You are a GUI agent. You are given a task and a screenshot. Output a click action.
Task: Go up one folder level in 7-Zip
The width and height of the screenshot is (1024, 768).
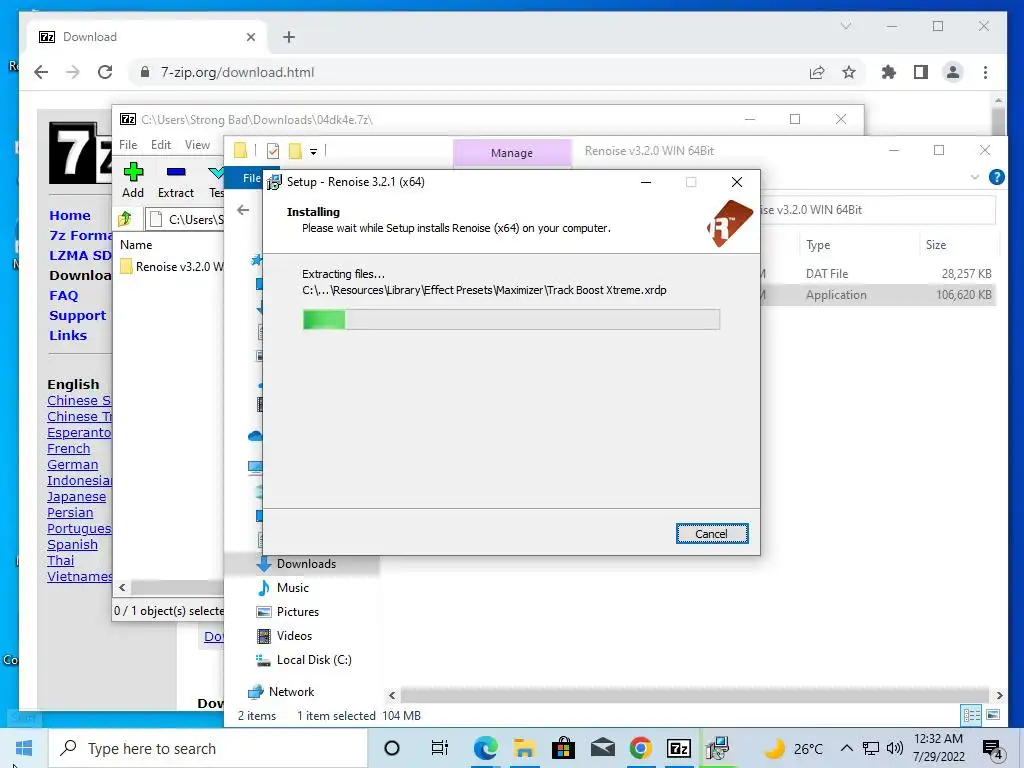[125, 219]
